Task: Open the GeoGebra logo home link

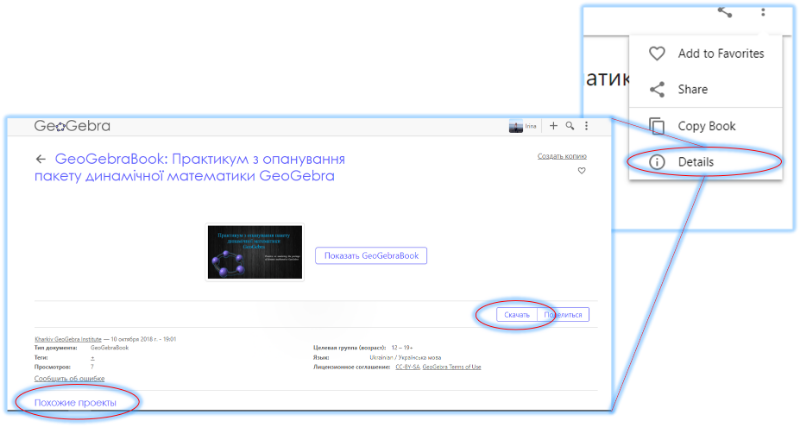Action: (72, 126)
